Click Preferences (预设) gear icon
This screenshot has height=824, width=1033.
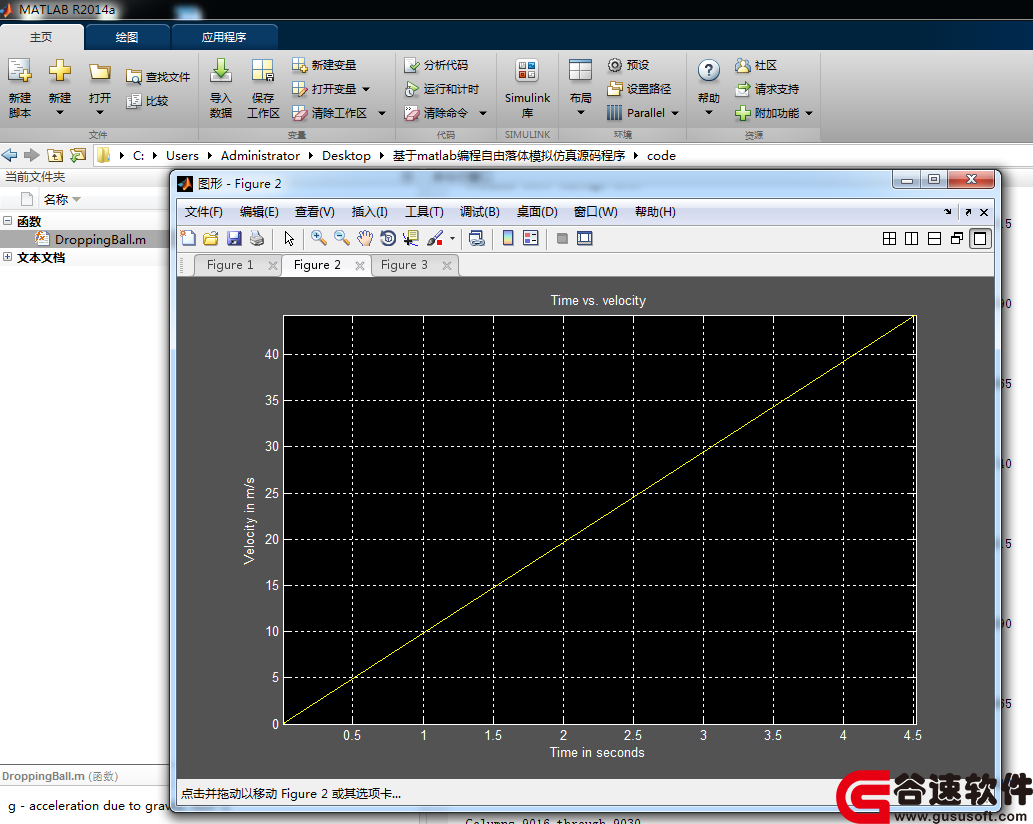point(615,65)
